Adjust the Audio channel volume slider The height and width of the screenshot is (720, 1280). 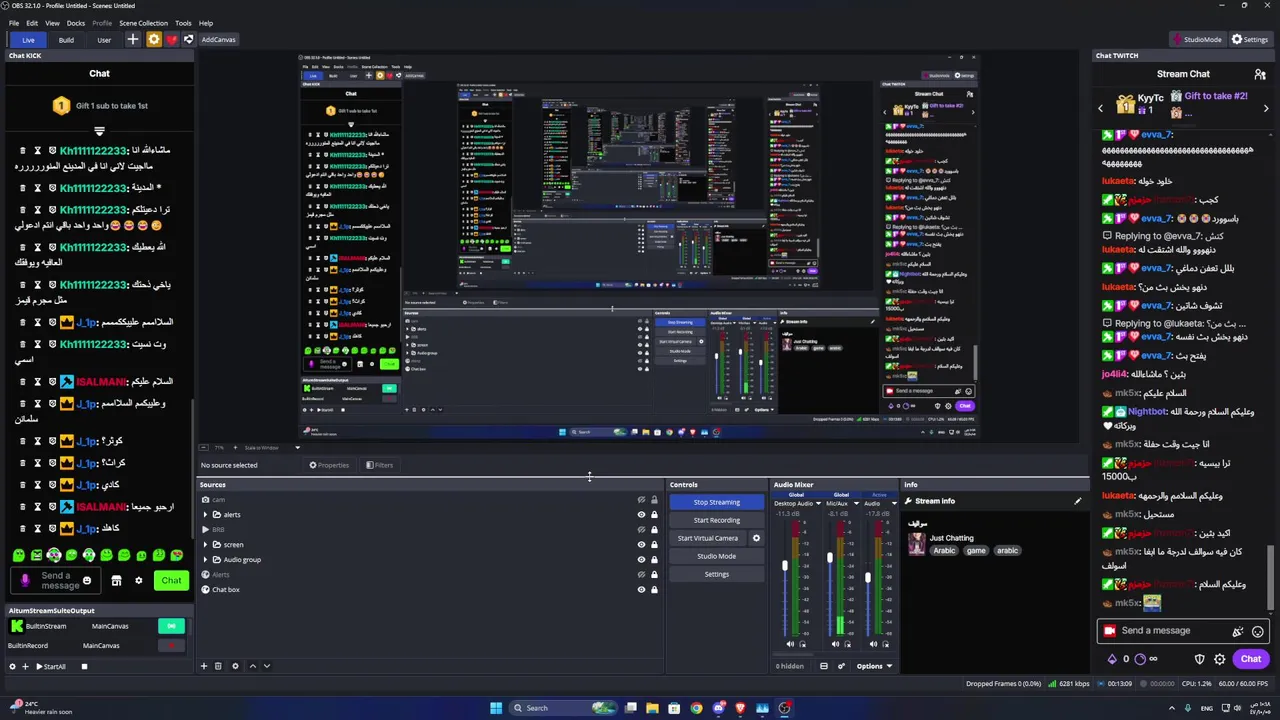pyautogui.click(x=867, y=578)
